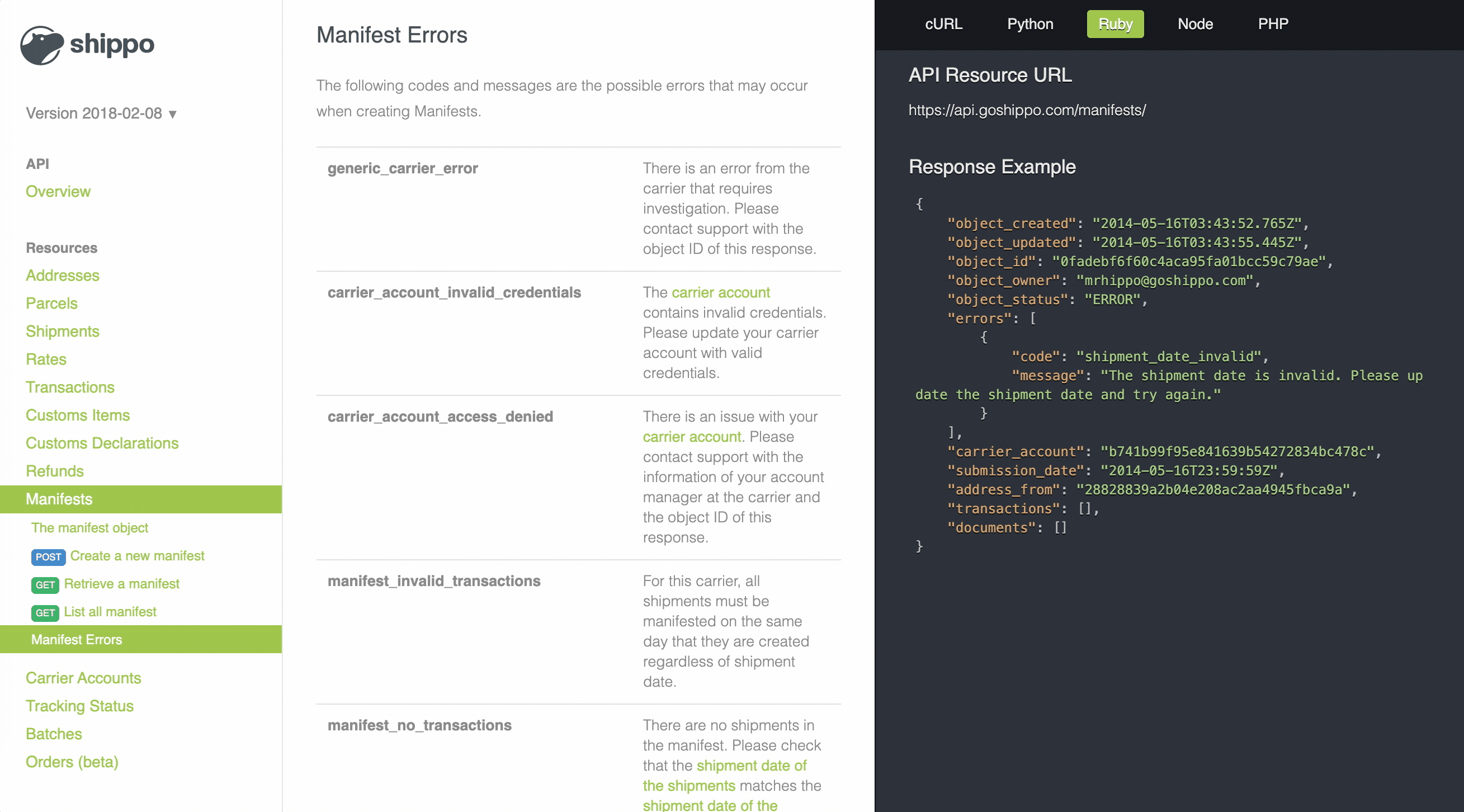Click the API resource URL text
1464x812 pixels.
click(x=1027, y=110)
